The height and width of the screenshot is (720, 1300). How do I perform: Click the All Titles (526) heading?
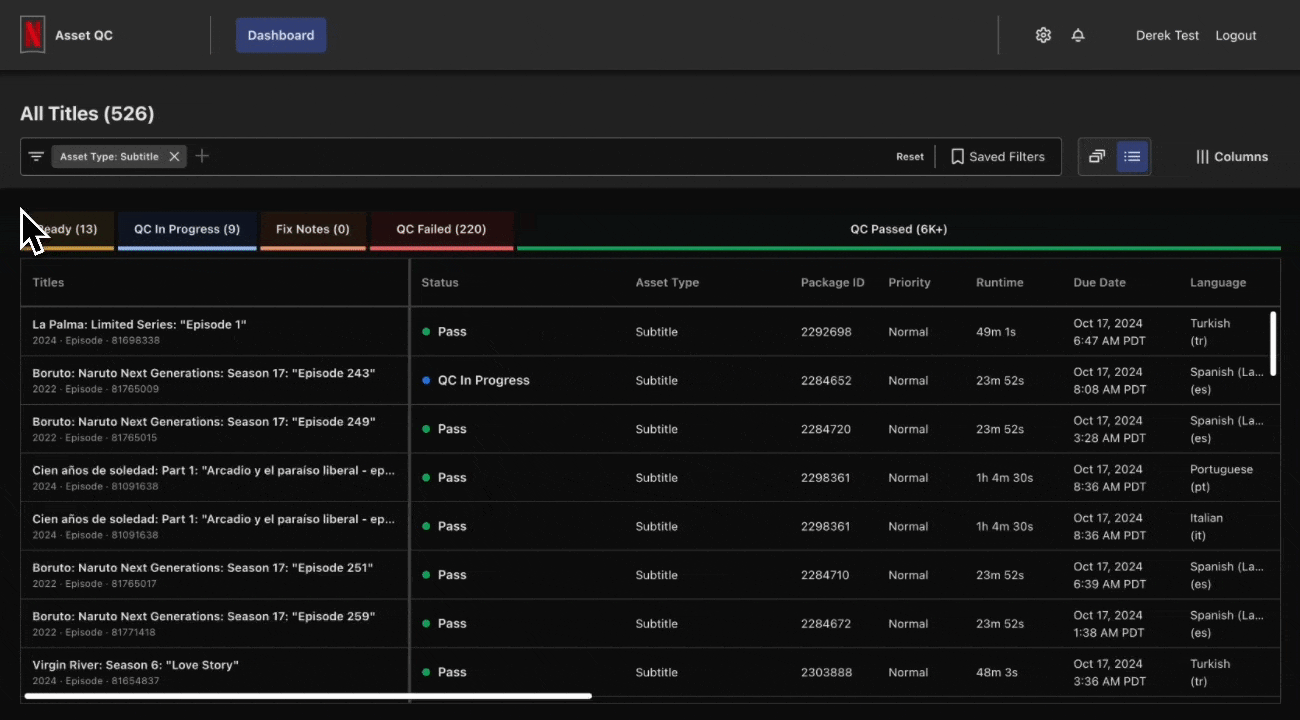(87, 114)
